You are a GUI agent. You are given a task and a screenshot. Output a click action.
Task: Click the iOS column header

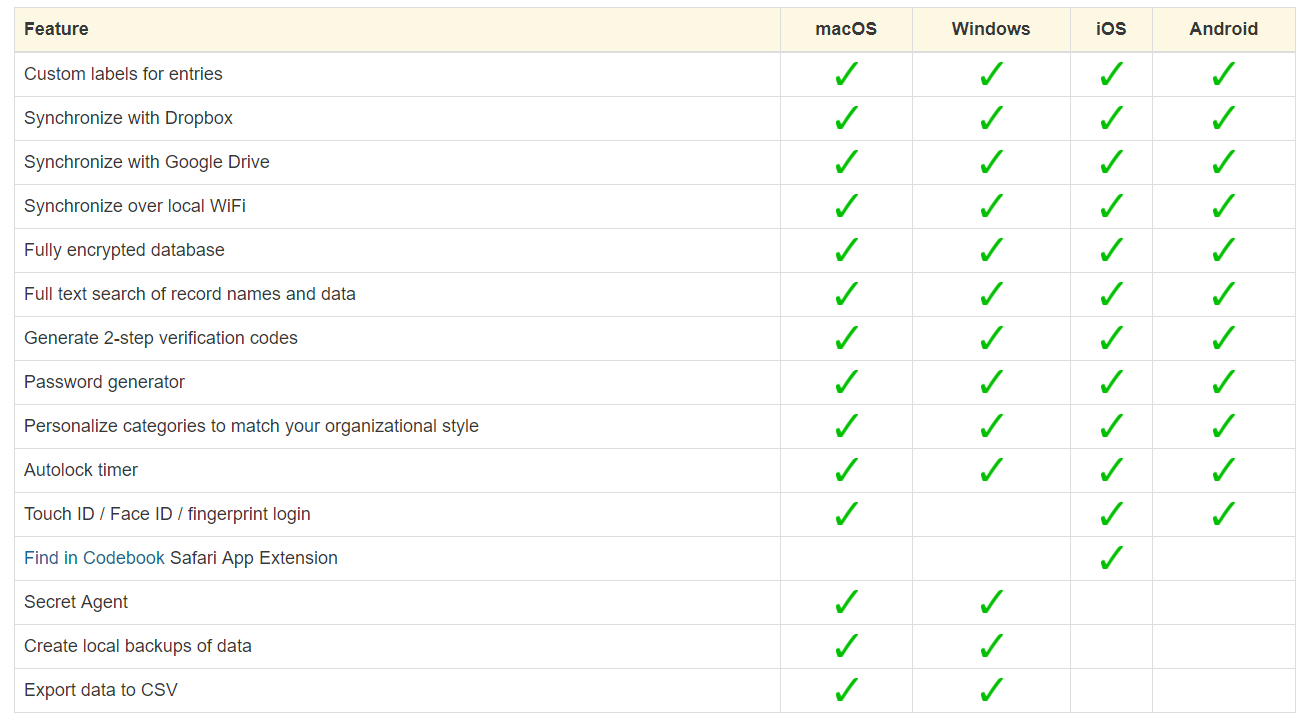tap(1111, 29)
